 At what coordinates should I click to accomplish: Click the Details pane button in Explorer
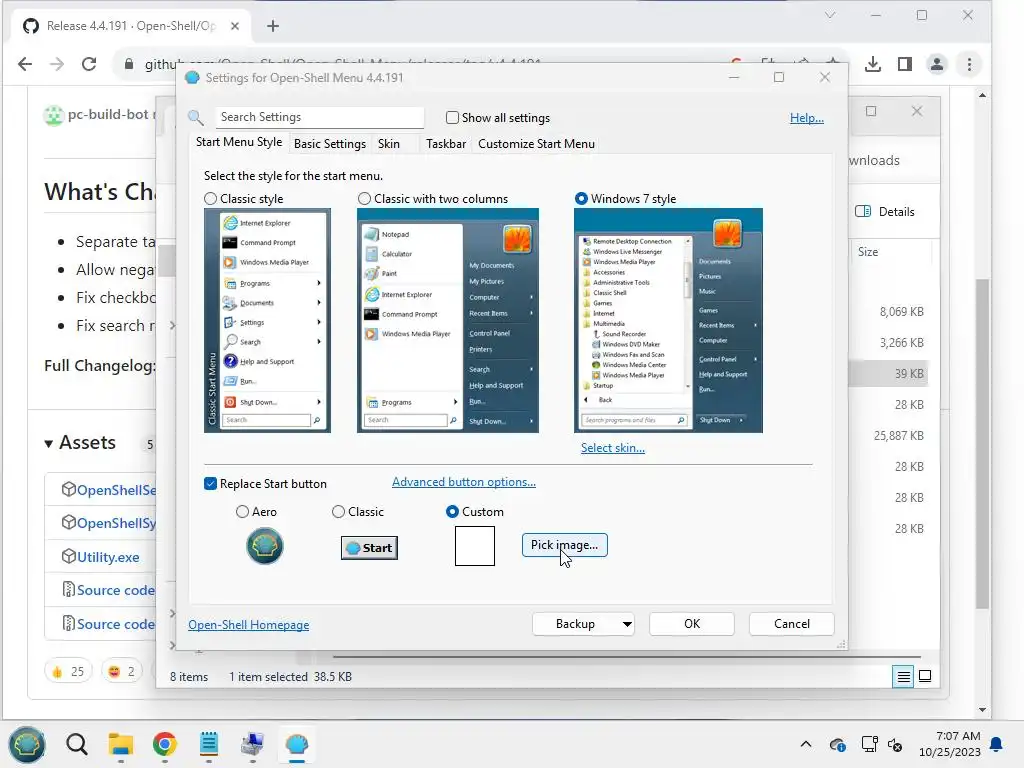coord(886,212)
